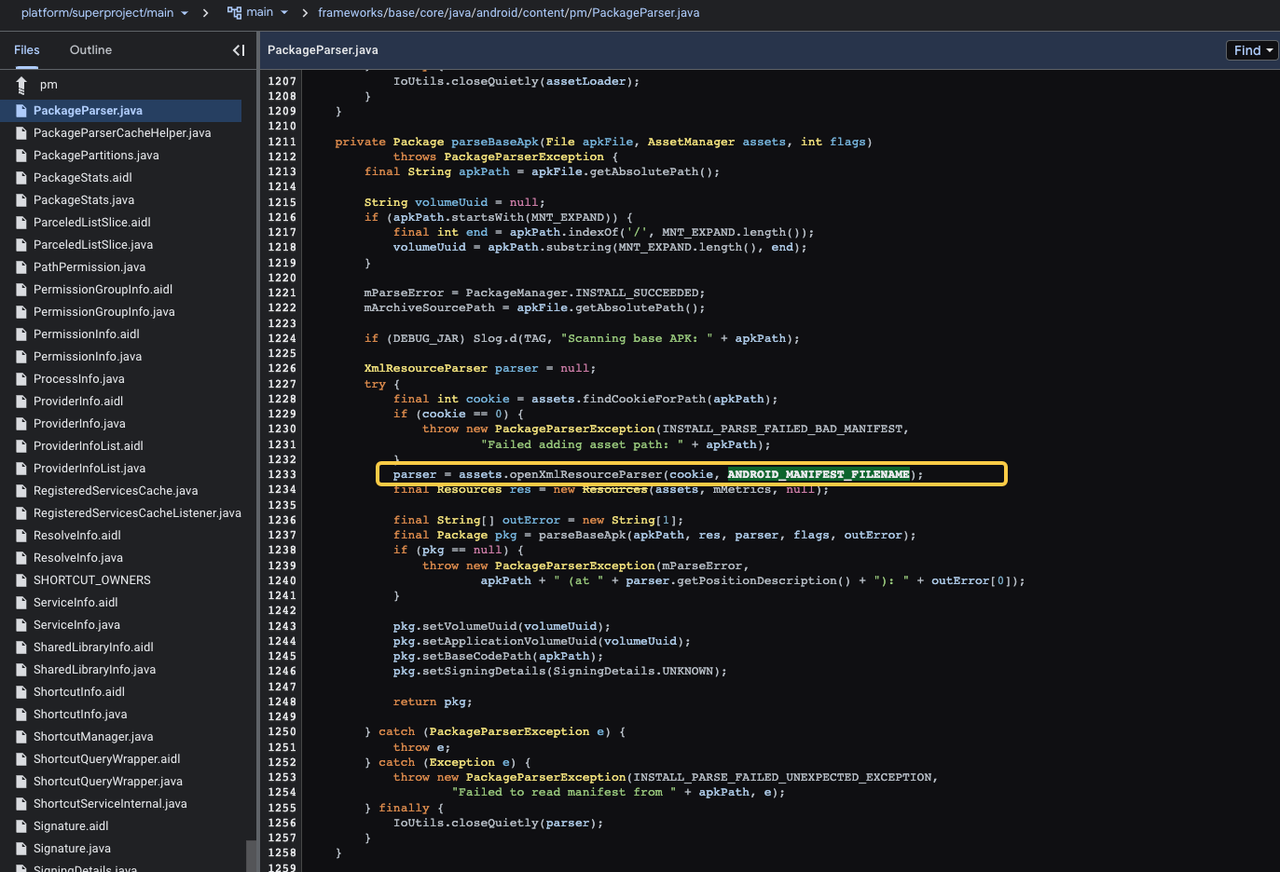Click line number 1233 in the gutter
1280x872 pixels.
[x=282, y=474]
